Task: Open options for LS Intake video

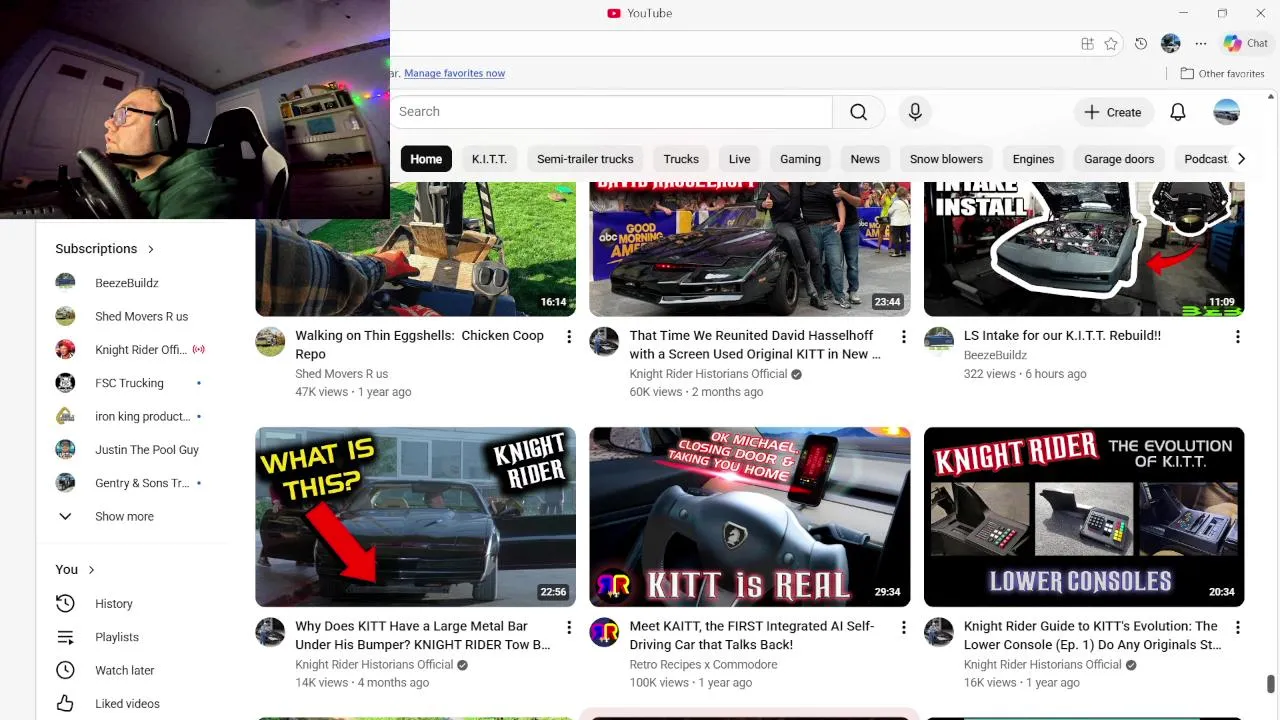Action: pyautogui.click(x=1237, y=337)
